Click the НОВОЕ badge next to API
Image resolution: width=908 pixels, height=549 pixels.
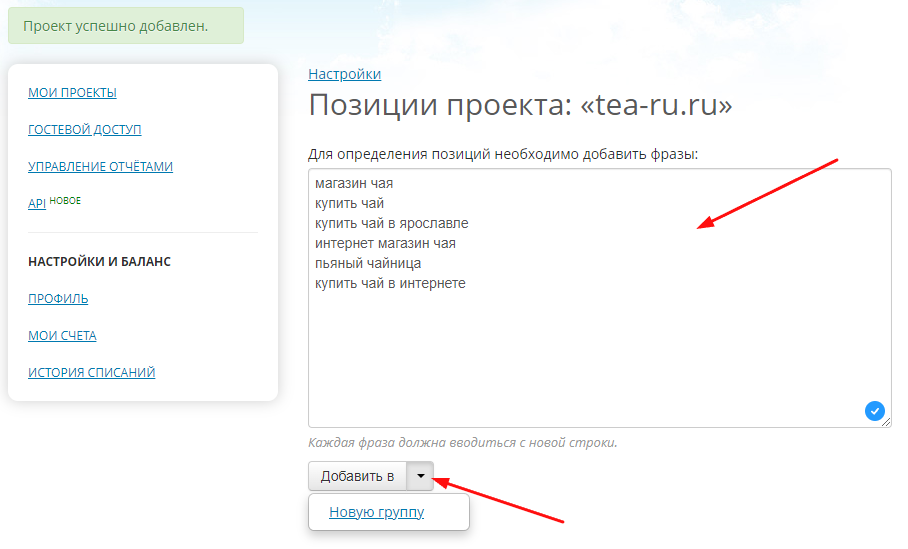click(65, 200)
